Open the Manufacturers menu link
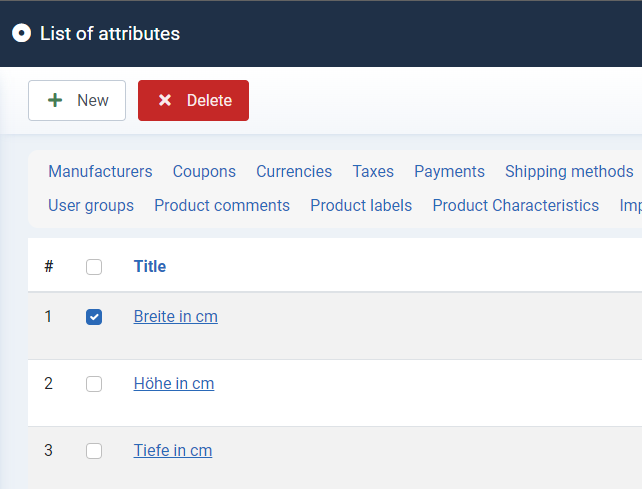642x489 pixels. [x=100, y=171]
